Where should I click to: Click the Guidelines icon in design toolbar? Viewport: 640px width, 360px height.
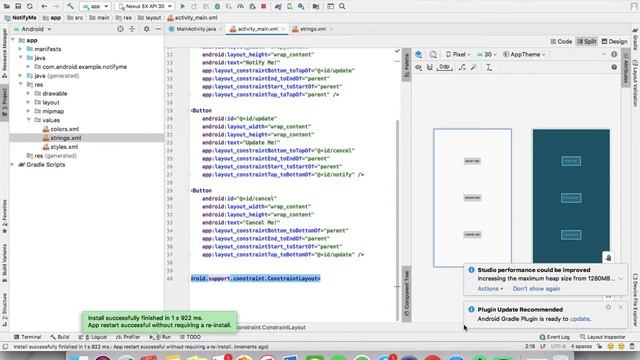pos(489,67)
